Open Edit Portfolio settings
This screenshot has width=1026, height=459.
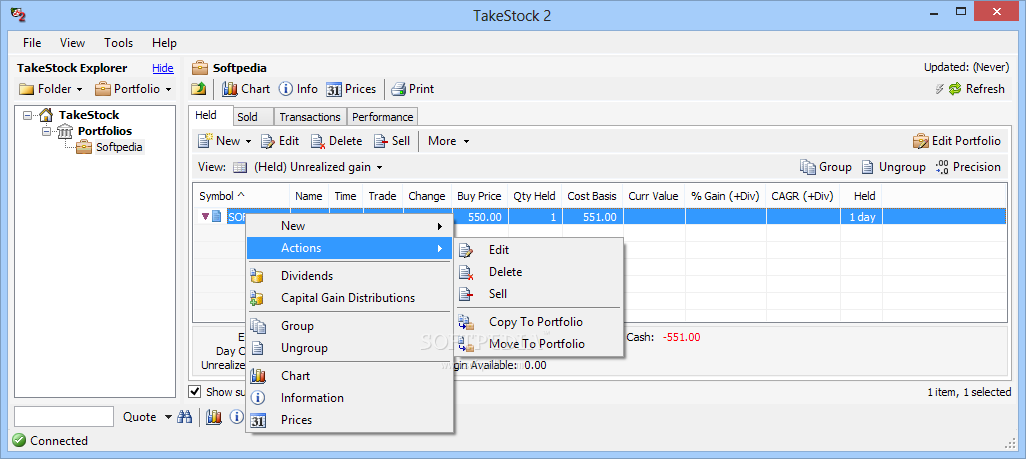click(957, 141)
